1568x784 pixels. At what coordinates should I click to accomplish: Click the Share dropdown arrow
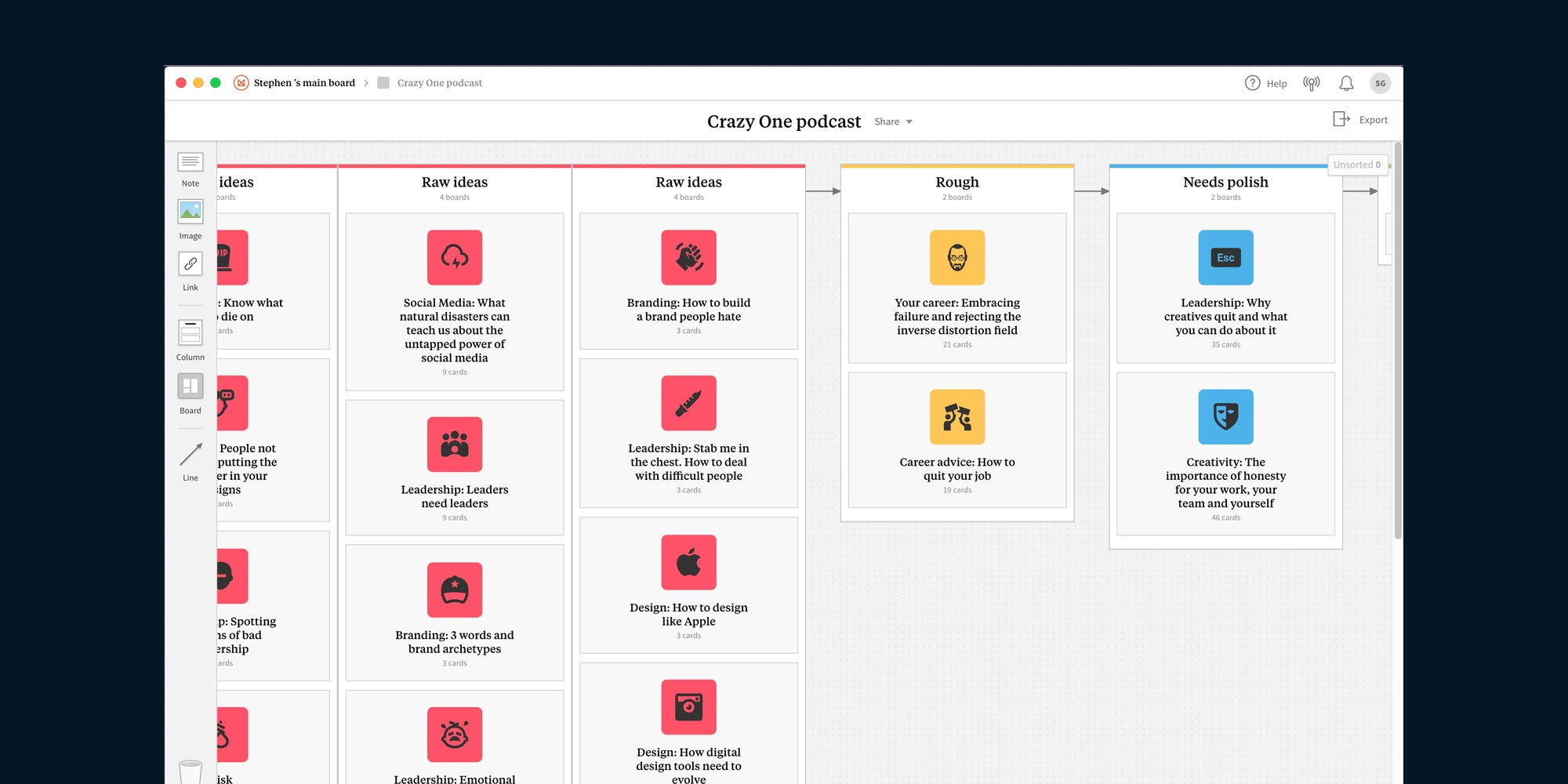point(909,122)
